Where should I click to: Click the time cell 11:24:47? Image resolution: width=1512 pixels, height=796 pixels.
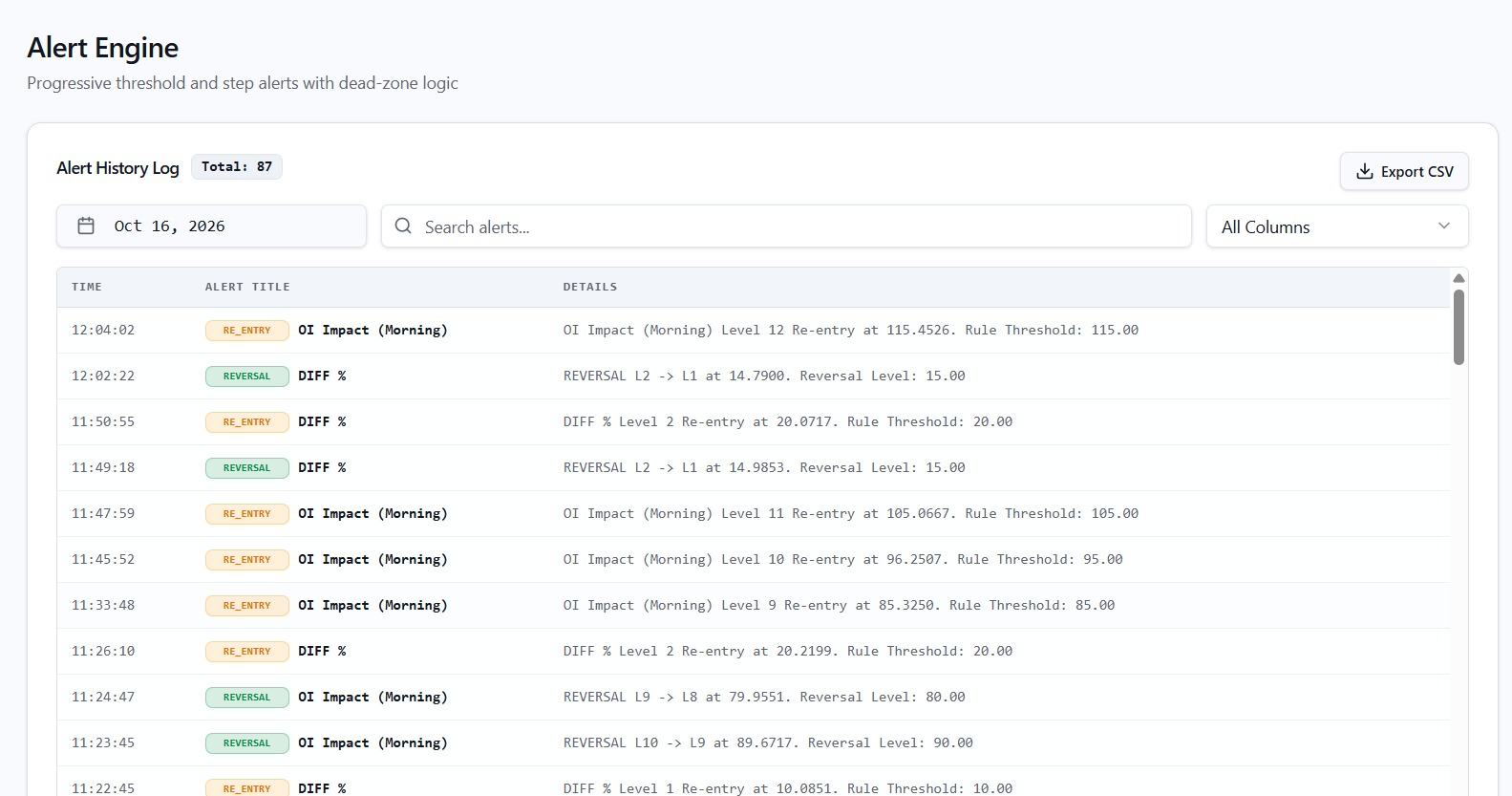(x=103, y=698)
